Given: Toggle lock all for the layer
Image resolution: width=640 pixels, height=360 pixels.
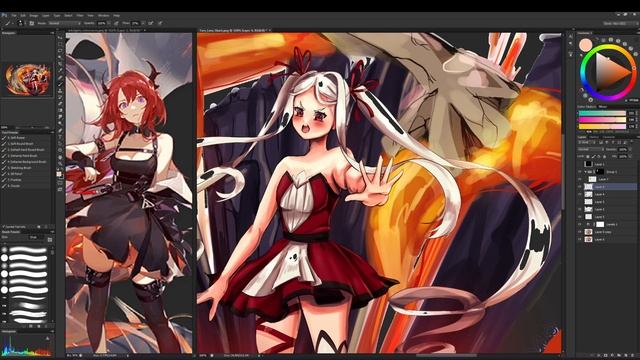Looking at the screenshot, I should tap(604, 156).
